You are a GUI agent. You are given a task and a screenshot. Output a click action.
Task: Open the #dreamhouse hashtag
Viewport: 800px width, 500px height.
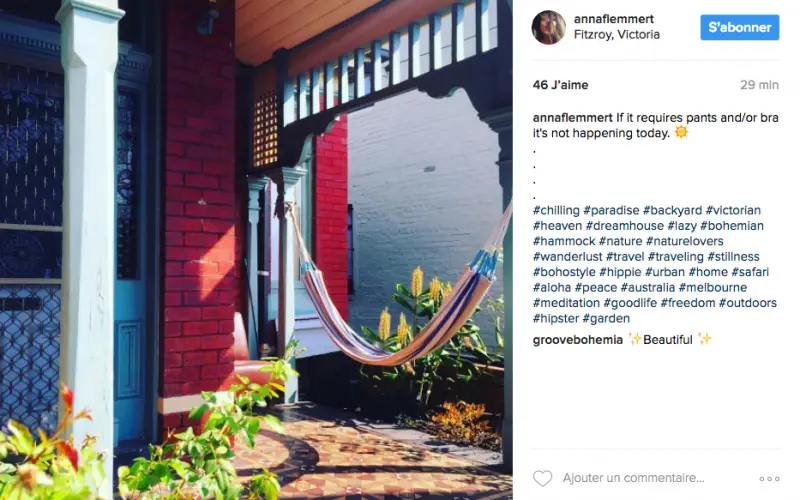coord(624,226)
